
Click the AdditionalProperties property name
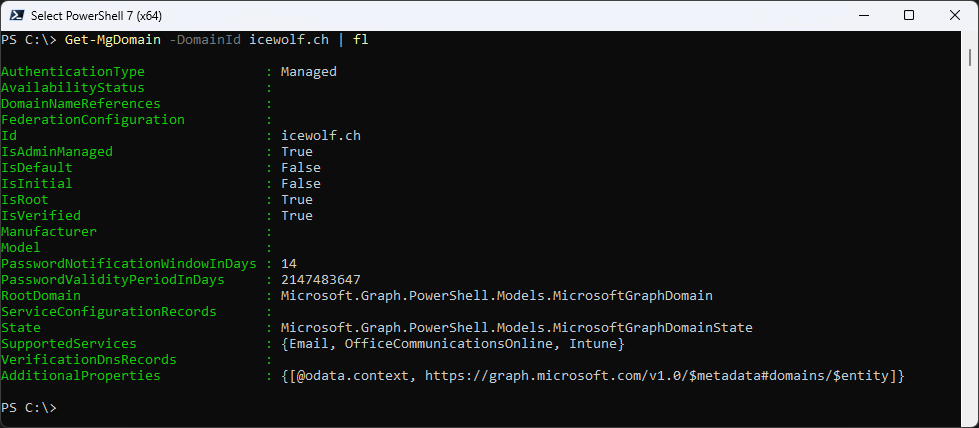pos(81,376)
